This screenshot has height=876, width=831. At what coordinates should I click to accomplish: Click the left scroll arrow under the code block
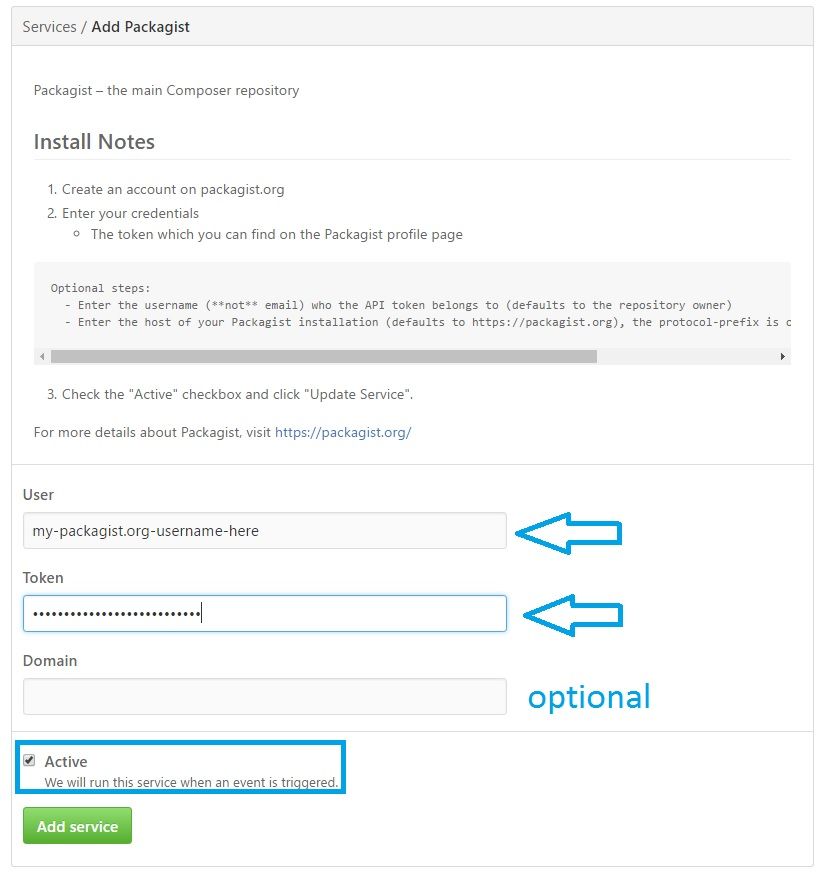pos(42,357)
